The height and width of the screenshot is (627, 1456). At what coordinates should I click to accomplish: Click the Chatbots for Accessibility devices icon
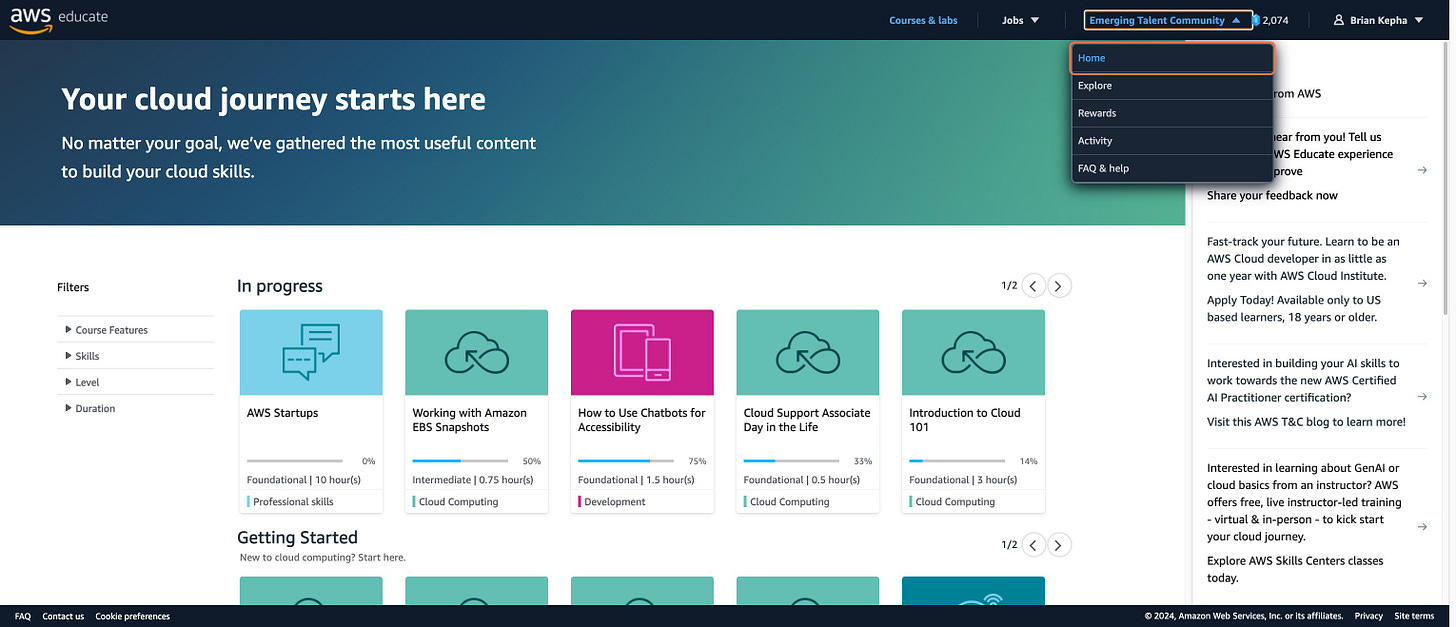[642, 352]
